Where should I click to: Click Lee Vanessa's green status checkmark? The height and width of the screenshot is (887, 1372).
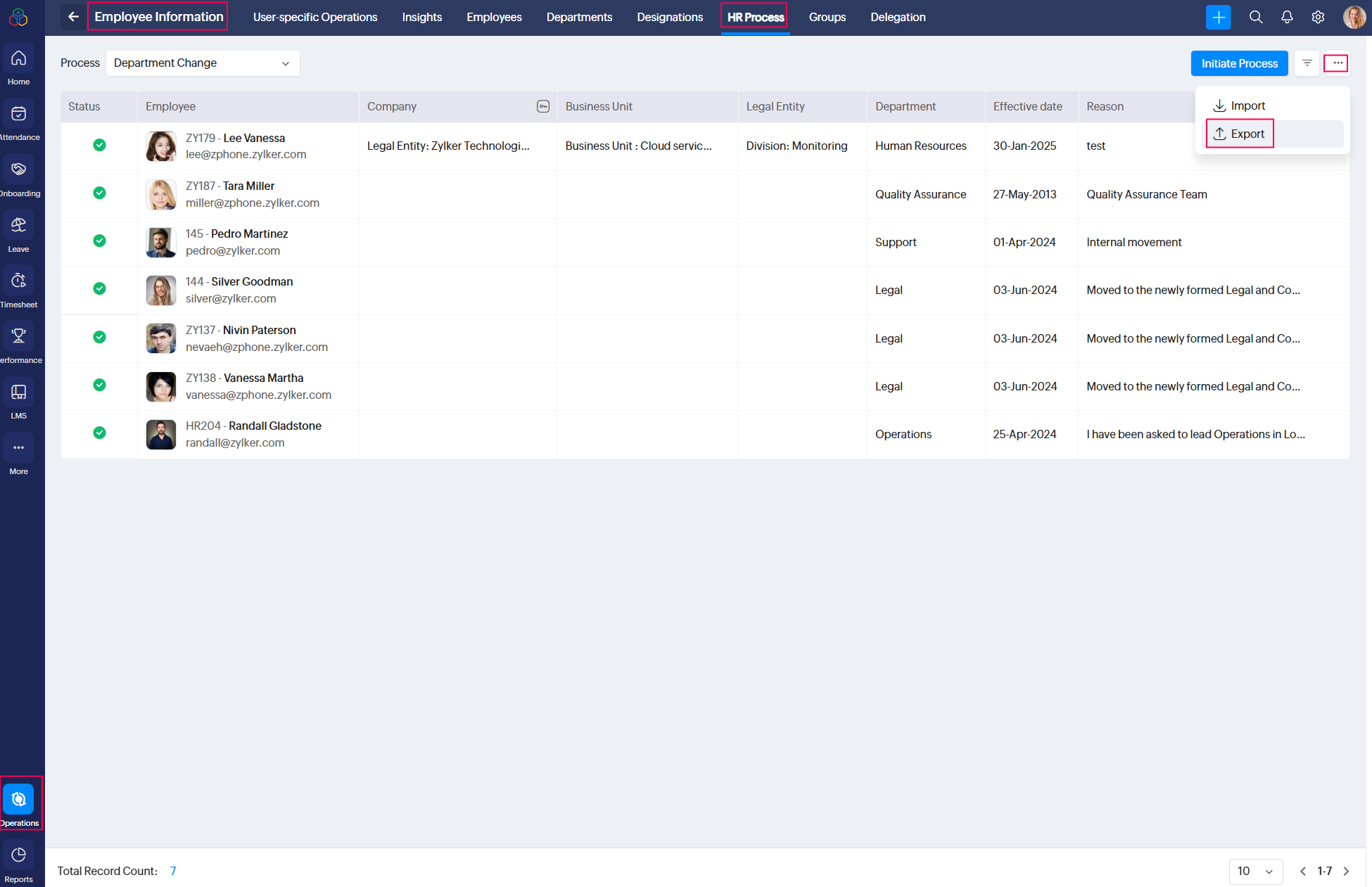[100, 145]
